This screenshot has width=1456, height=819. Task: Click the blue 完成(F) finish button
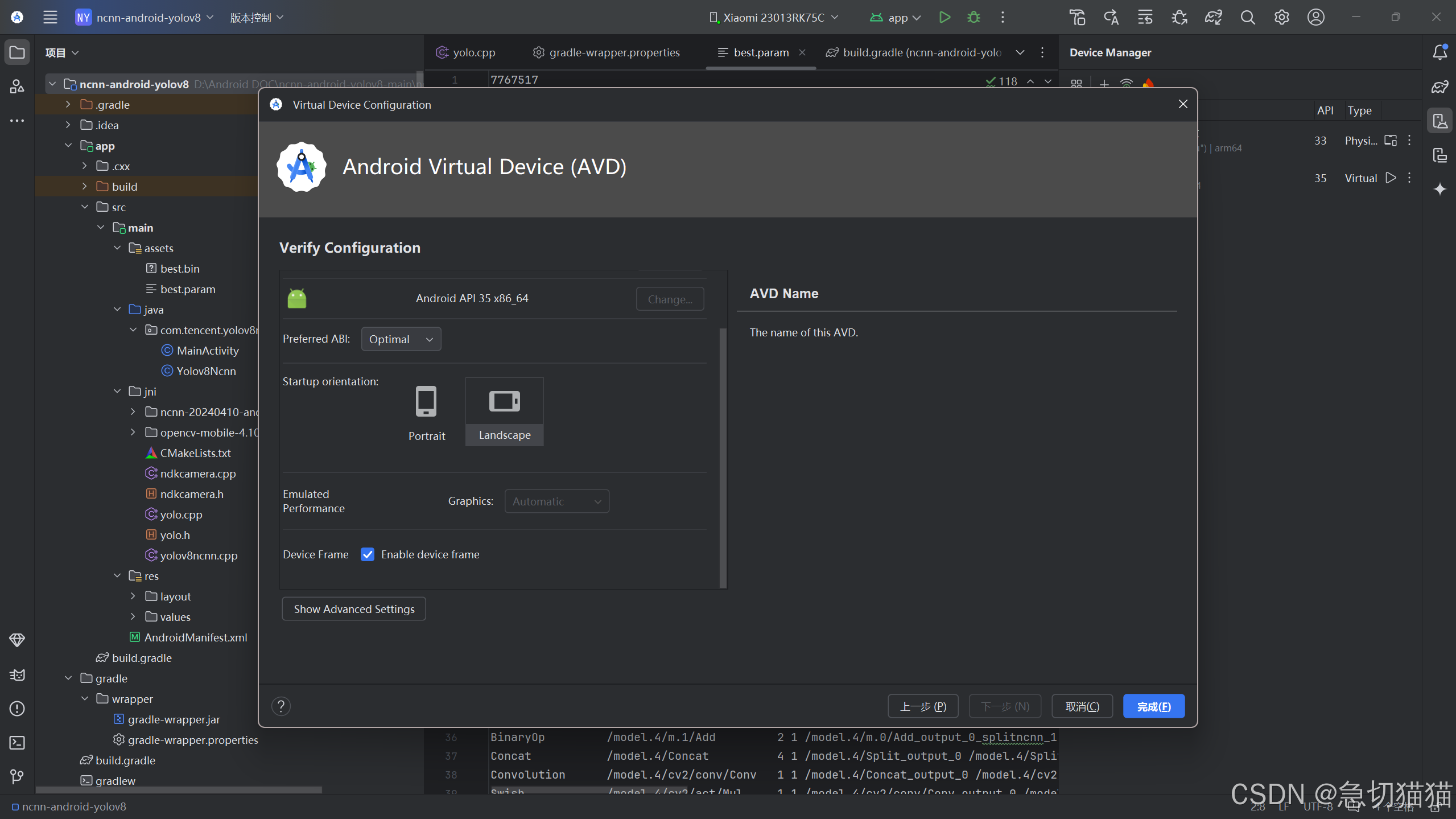point(1153,706)
